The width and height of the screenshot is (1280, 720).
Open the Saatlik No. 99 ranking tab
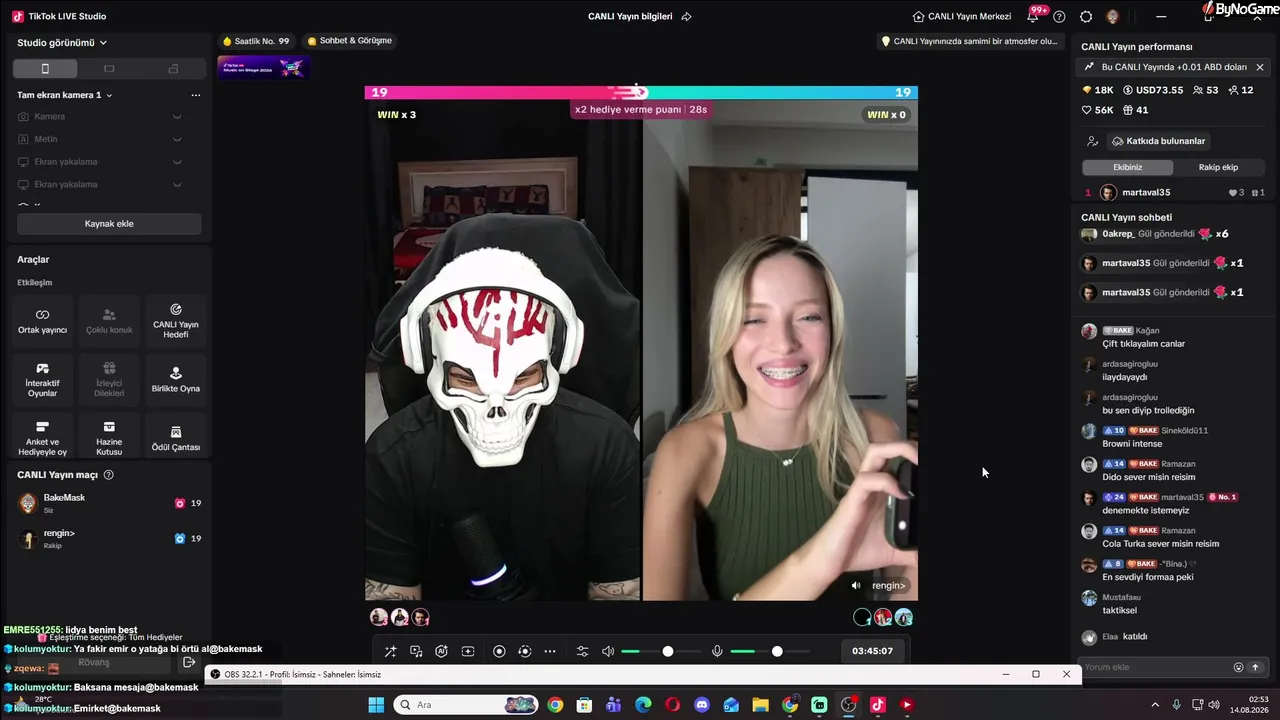[256, 41]
